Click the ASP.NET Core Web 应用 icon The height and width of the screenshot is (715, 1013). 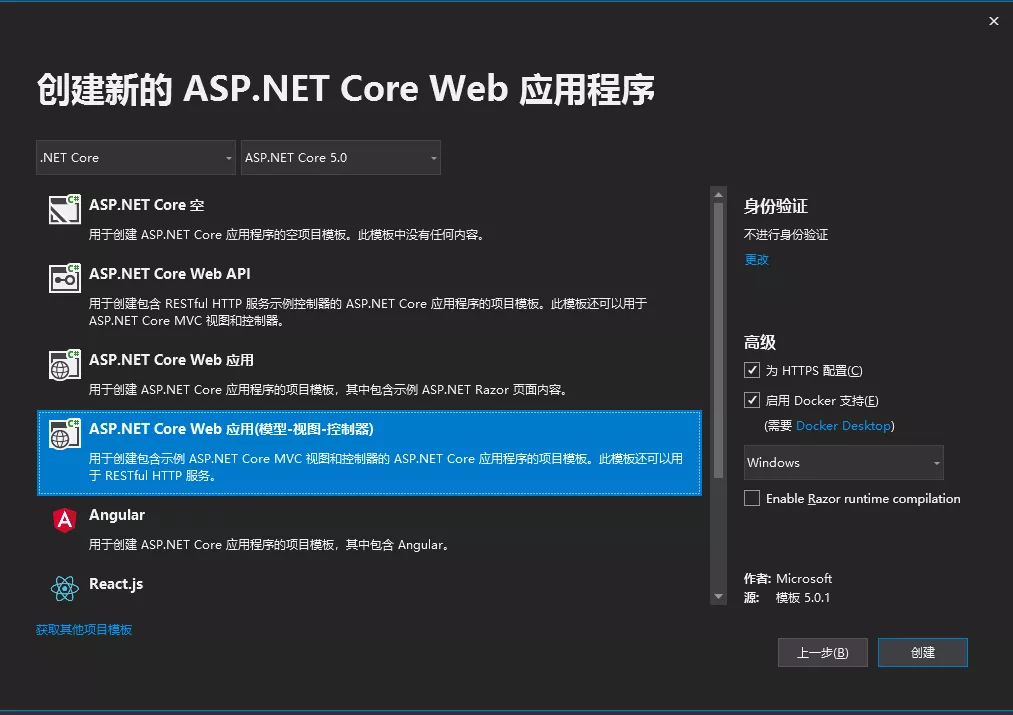[x=63, y=365]
